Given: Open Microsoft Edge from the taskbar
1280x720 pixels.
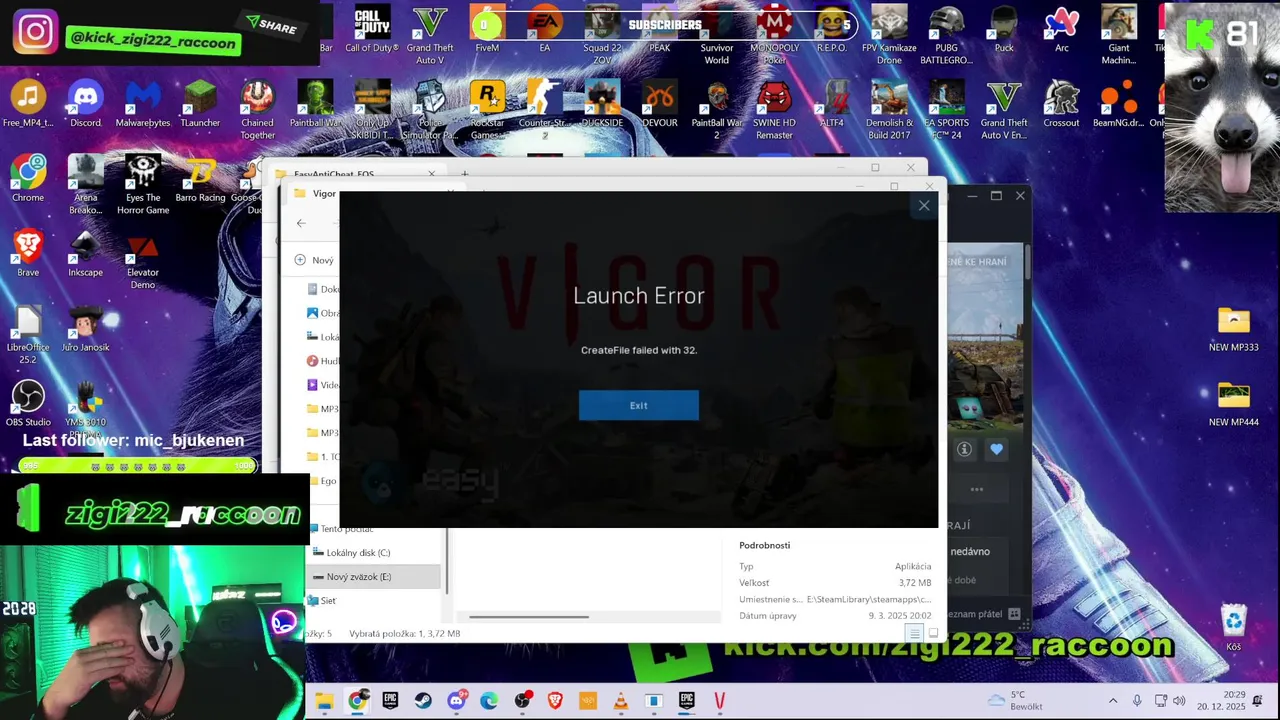Looking at the screenshot, I should coord(489,701).
